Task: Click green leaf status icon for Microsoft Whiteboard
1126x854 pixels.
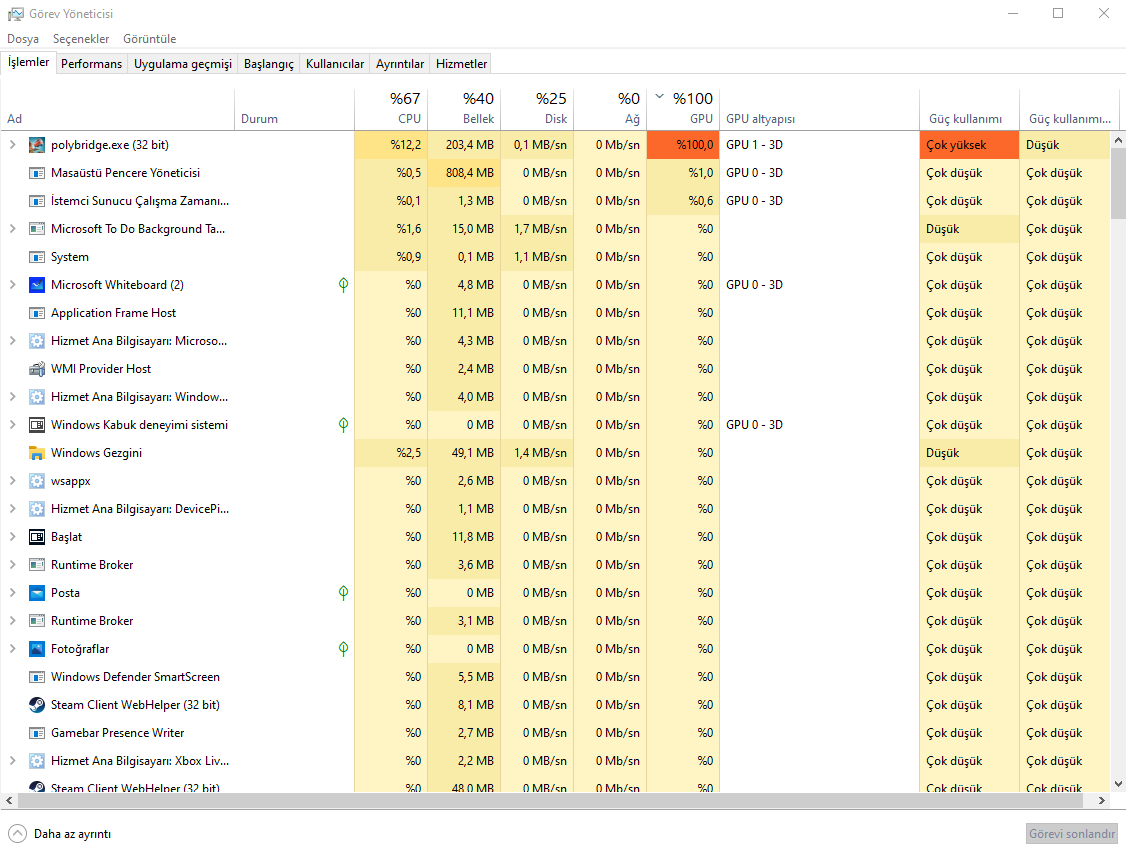Action: [x=343, y=285]
